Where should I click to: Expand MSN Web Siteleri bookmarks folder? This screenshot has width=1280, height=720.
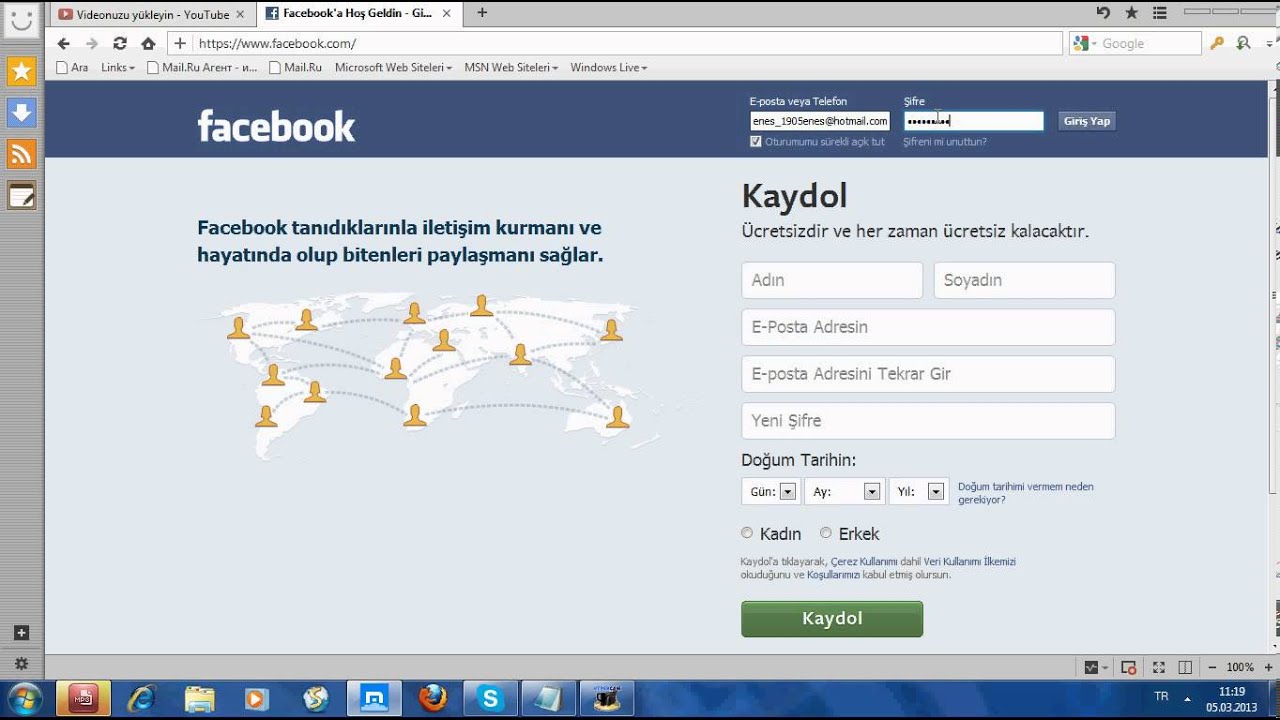[511, 68]
